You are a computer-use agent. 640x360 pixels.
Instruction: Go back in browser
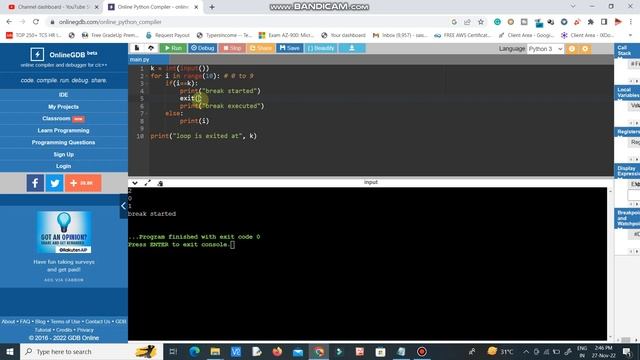(x=9, y=22)
